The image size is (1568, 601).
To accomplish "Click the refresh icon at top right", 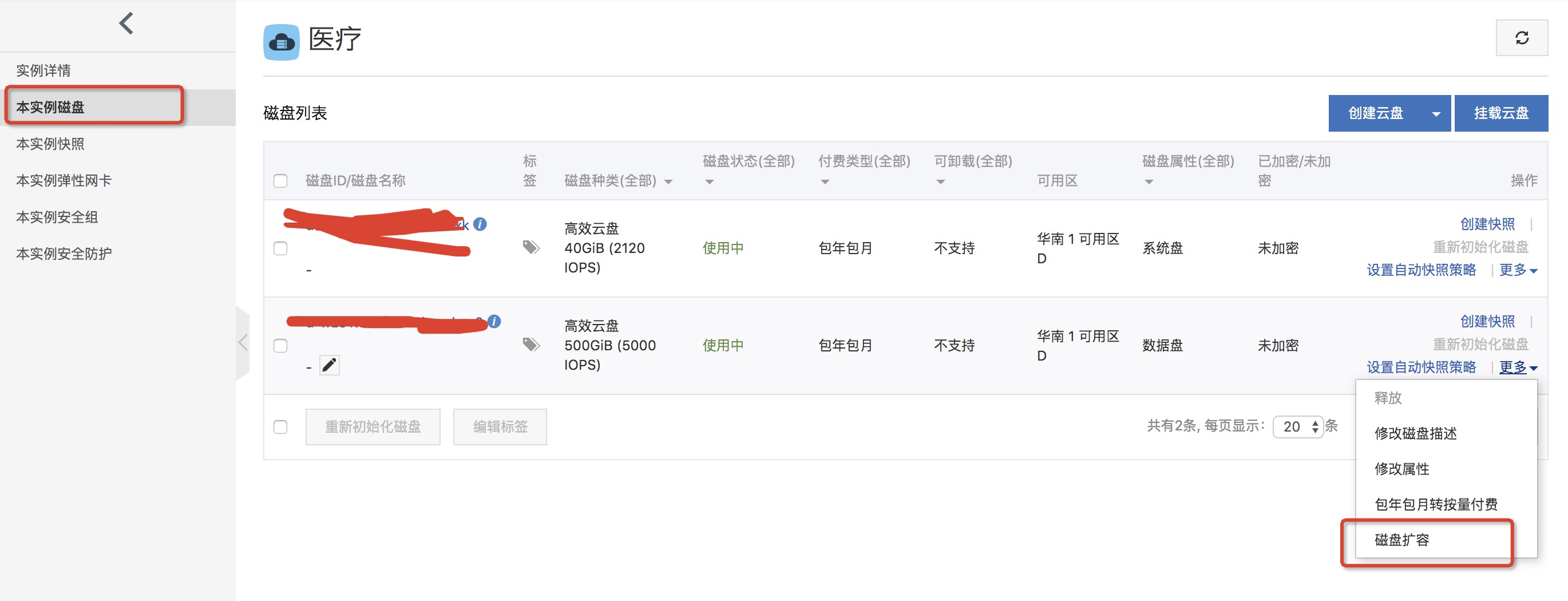I will [1522, 38].
